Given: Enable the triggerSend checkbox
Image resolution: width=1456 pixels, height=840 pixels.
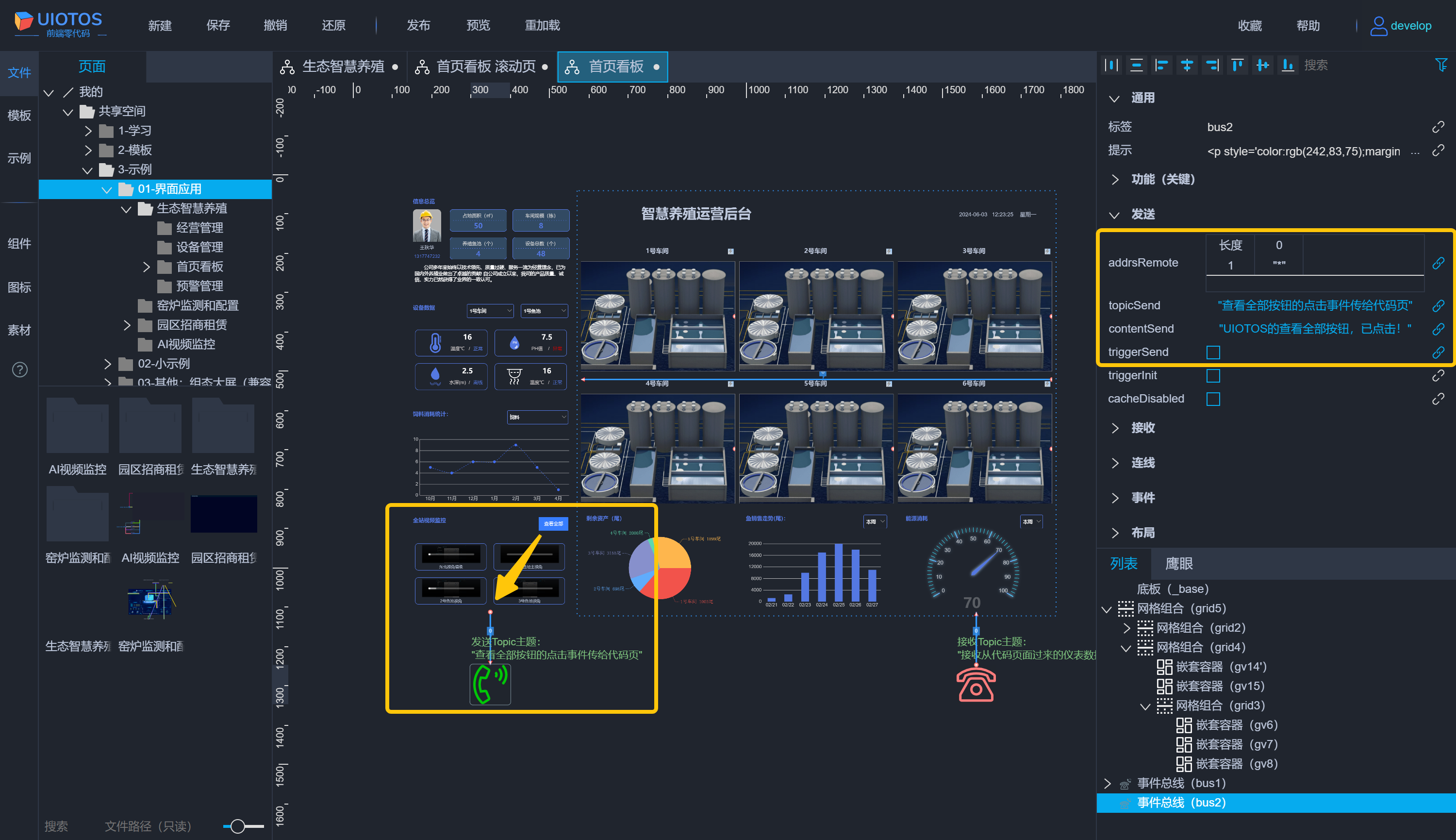Looking at the screenshot, I should 1213,352.
